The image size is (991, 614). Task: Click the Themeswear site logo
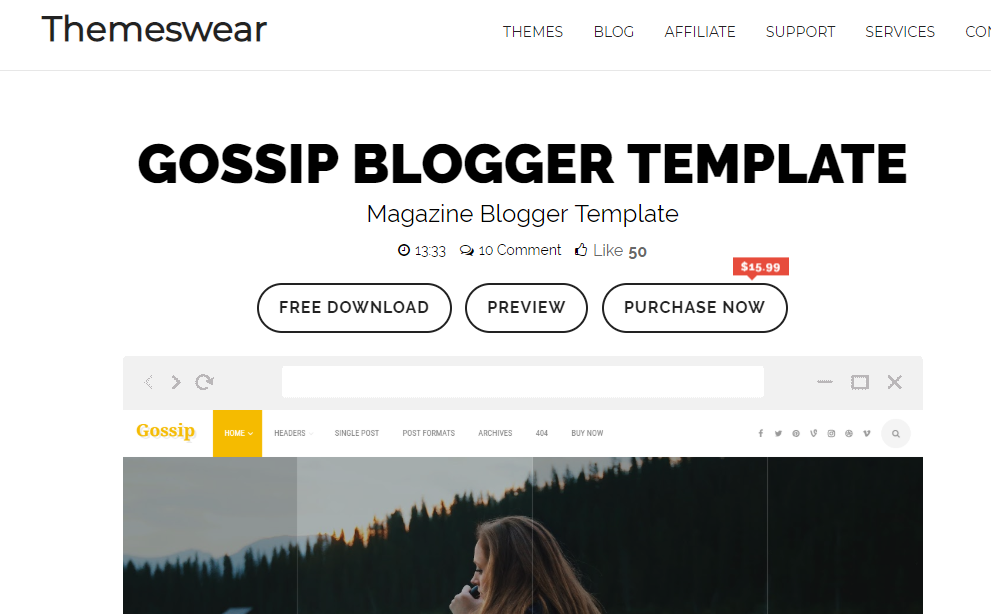pos(154,29)
